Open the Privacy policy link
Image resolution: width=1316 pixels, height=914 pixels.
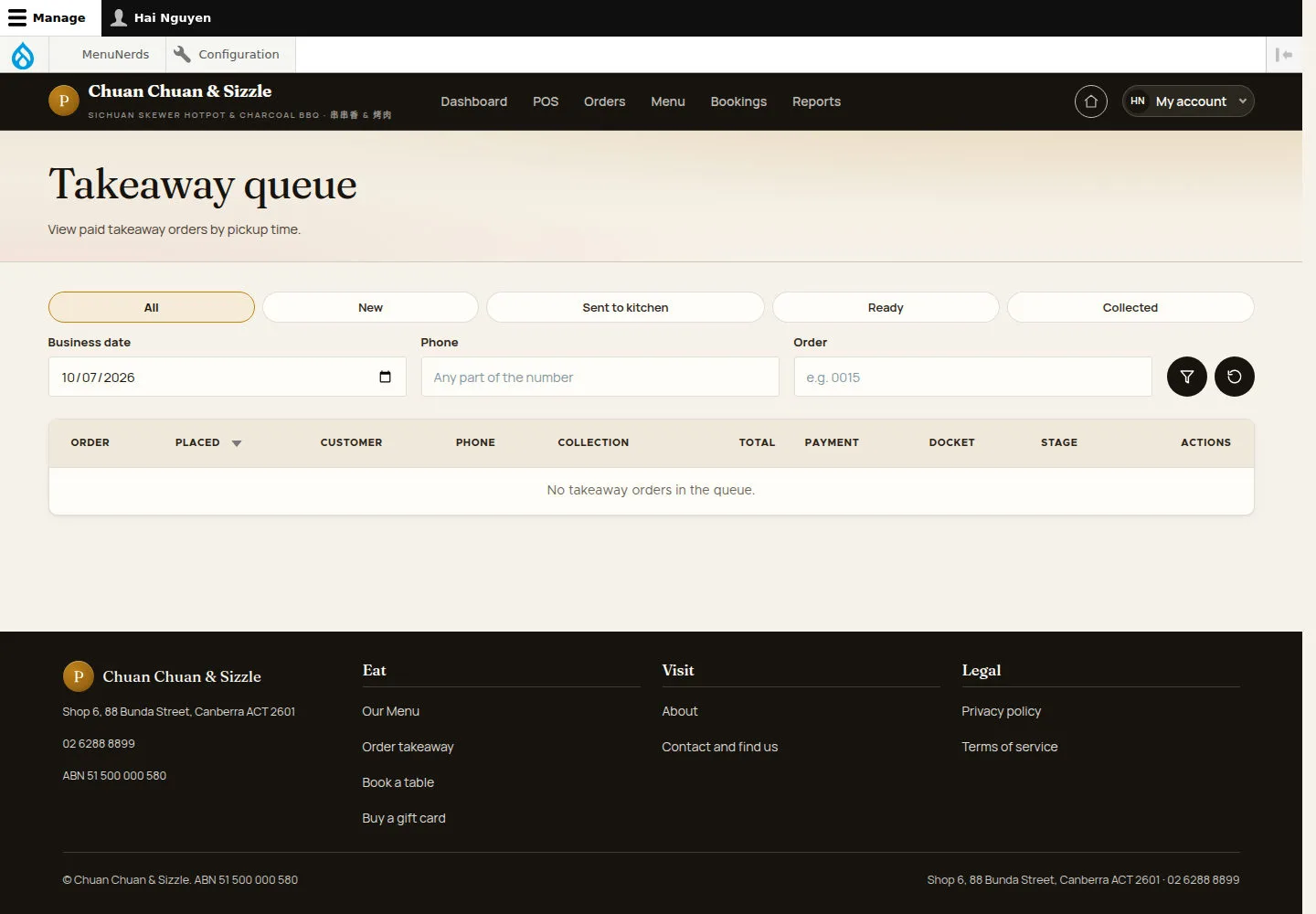point(1001,711)
